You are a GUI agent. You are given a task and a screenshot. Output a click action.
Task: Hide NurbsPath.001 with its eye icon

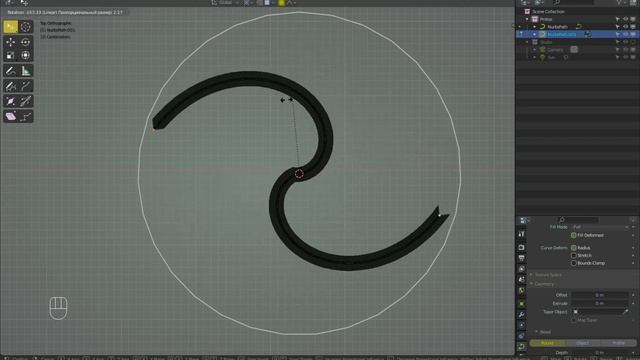point(625,34)
